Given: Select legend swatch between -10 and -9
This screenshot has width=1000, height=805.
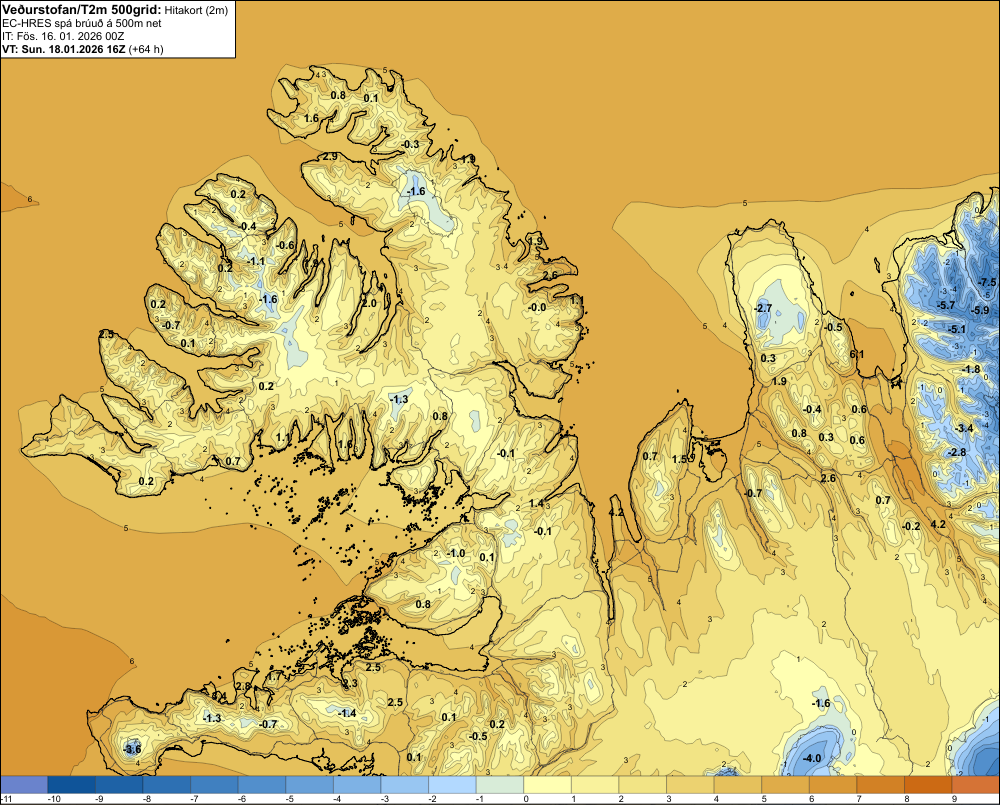Looking at the screenshot, I should click(x=71, y=784).
